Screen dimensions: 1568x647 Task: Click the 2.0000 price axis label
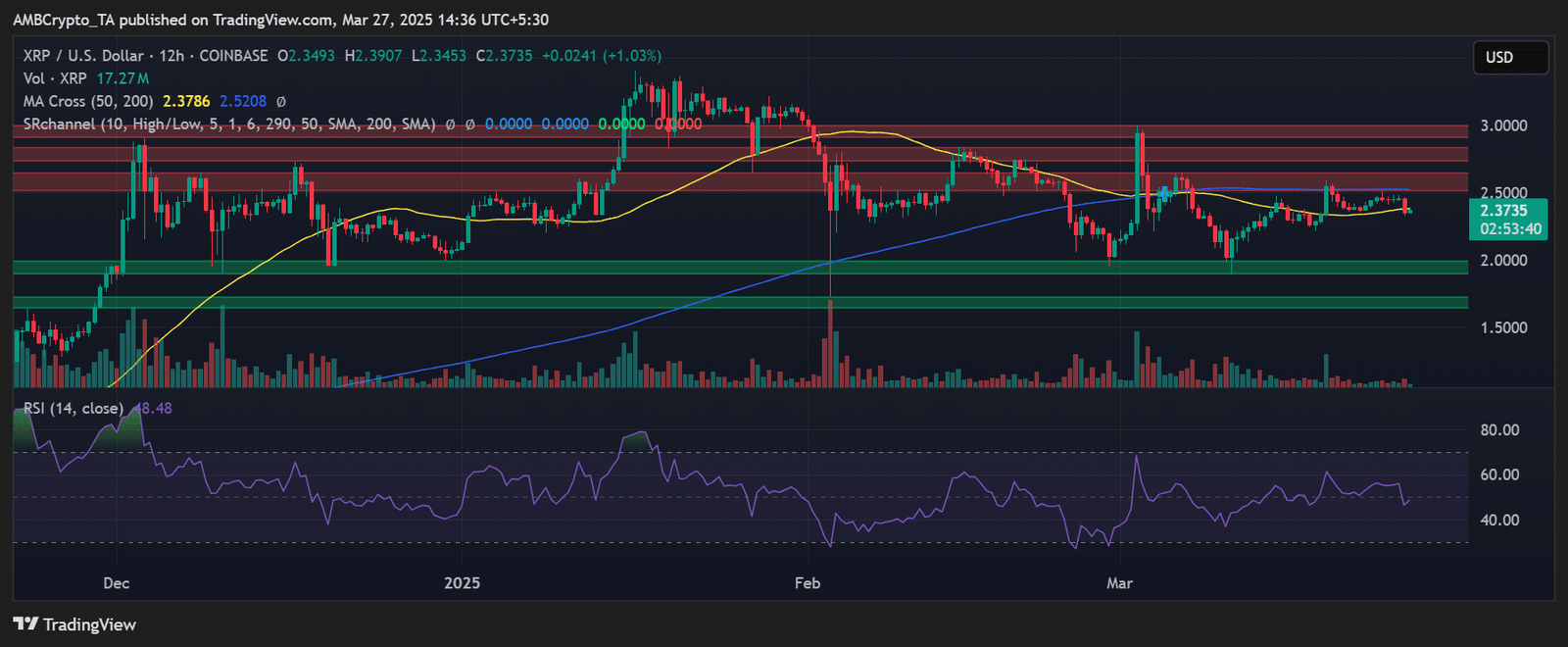click(1503, 261)
